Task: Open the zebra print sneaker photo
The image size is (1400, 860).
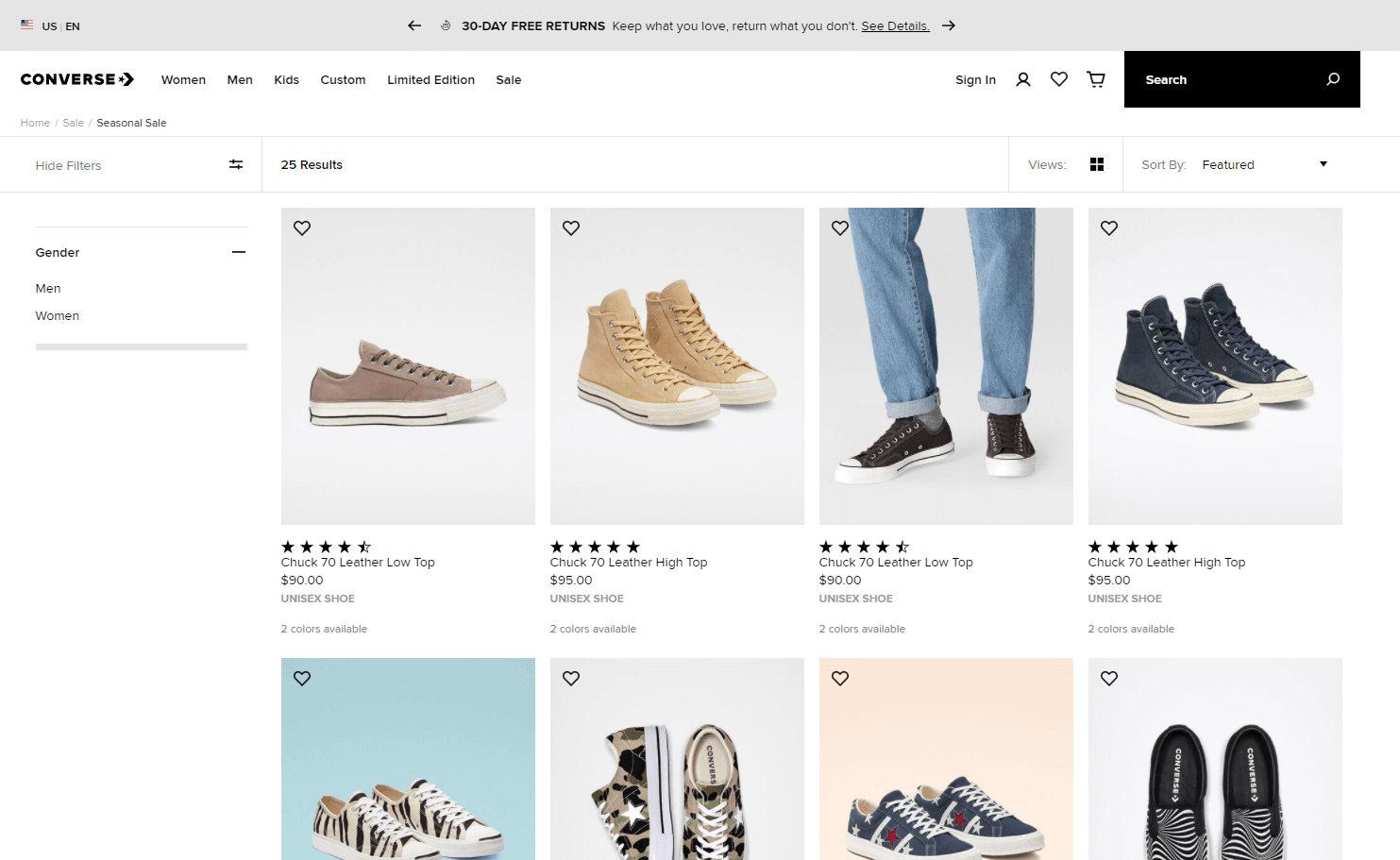Action: pos(408,759)
